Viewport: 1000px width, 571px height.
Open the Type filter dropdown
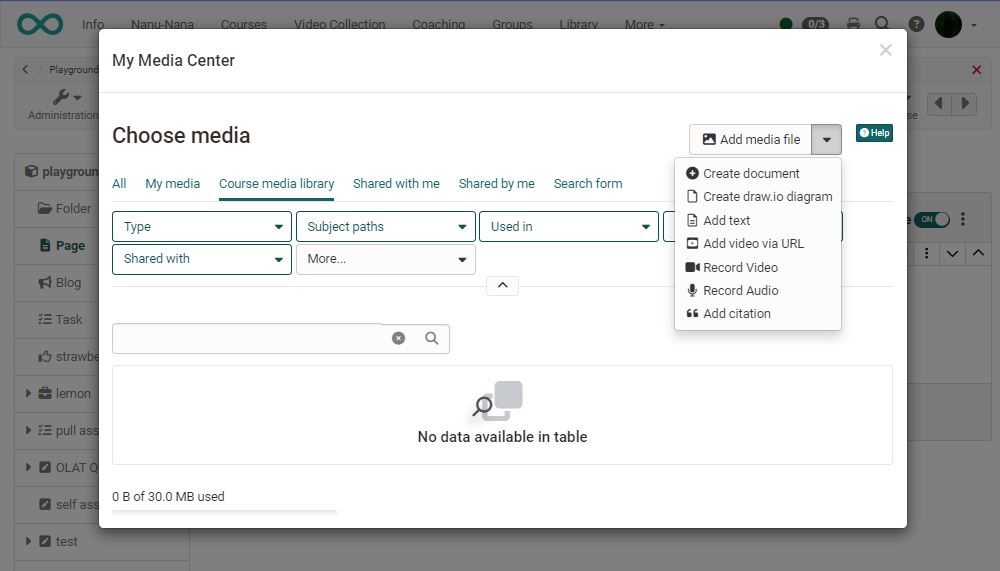pos(202,227)
